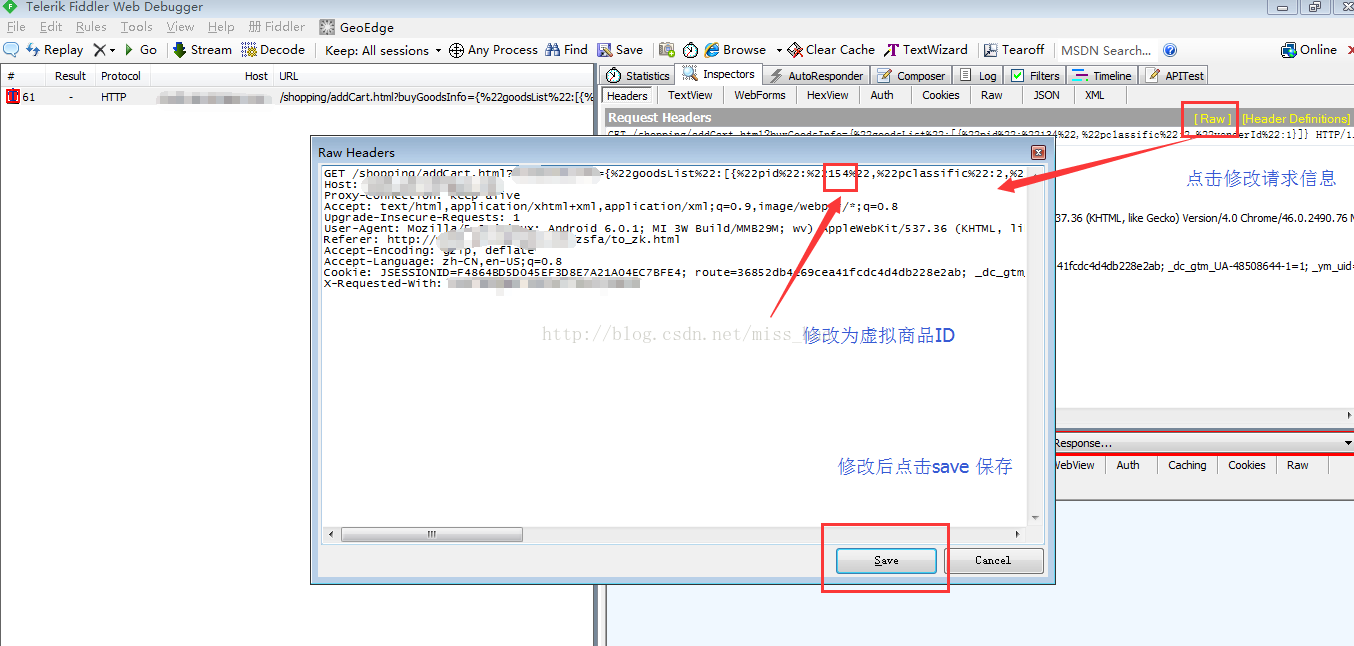
Task: Select the request WebForms inspector tab
Action: point(760,95)
